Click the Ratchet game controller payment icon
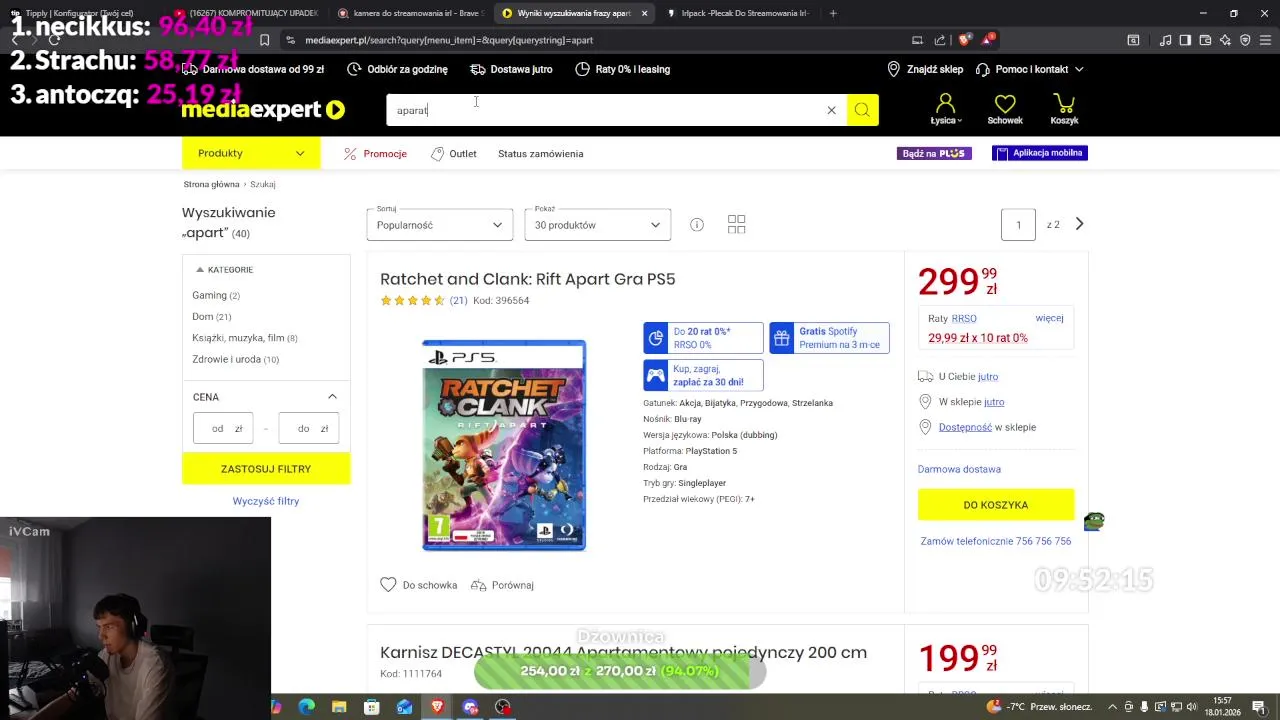The height and width of the screenshot is (720, 1280). coord(656,376)
